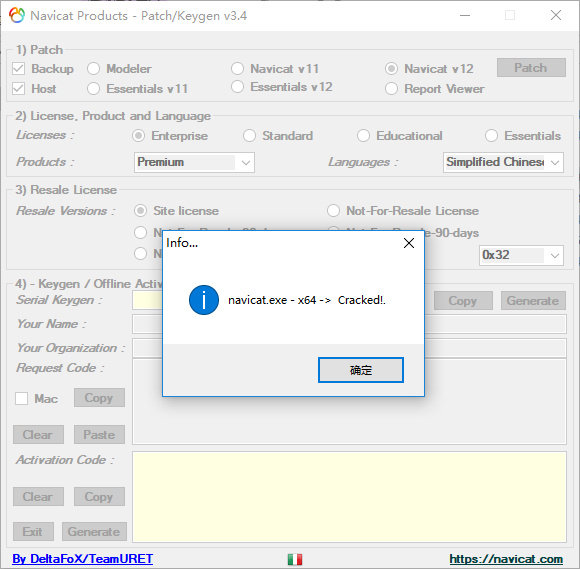Click the blue info icon in dialog
This screenshot has height=569, width=580.
(204, 300)
